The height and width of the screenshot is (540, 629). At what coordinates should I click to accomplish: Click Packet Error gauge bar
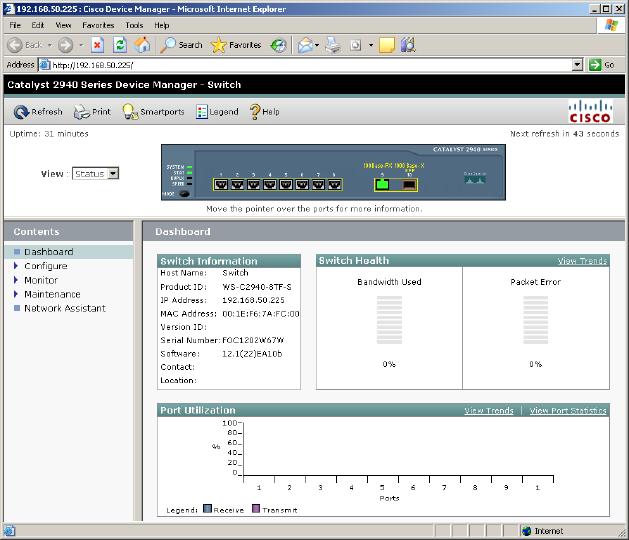coord(536,320)
